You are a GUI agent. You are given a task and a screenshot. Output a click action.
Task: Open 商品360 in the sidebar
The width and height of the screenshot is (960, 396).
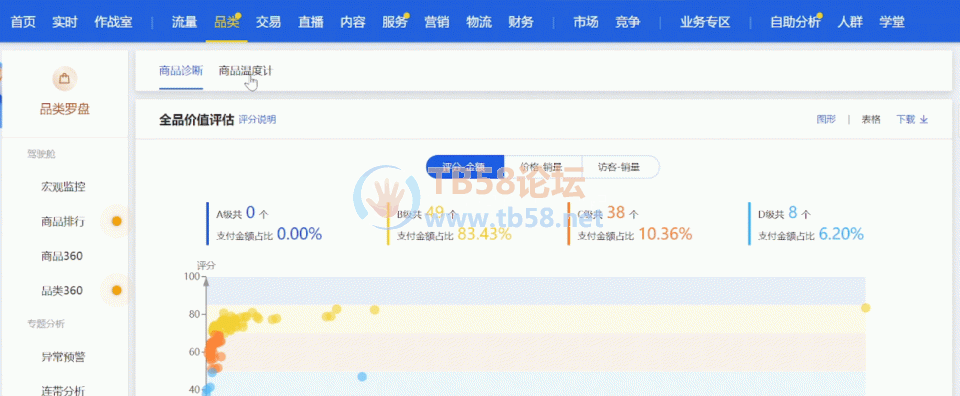(62, 256)
